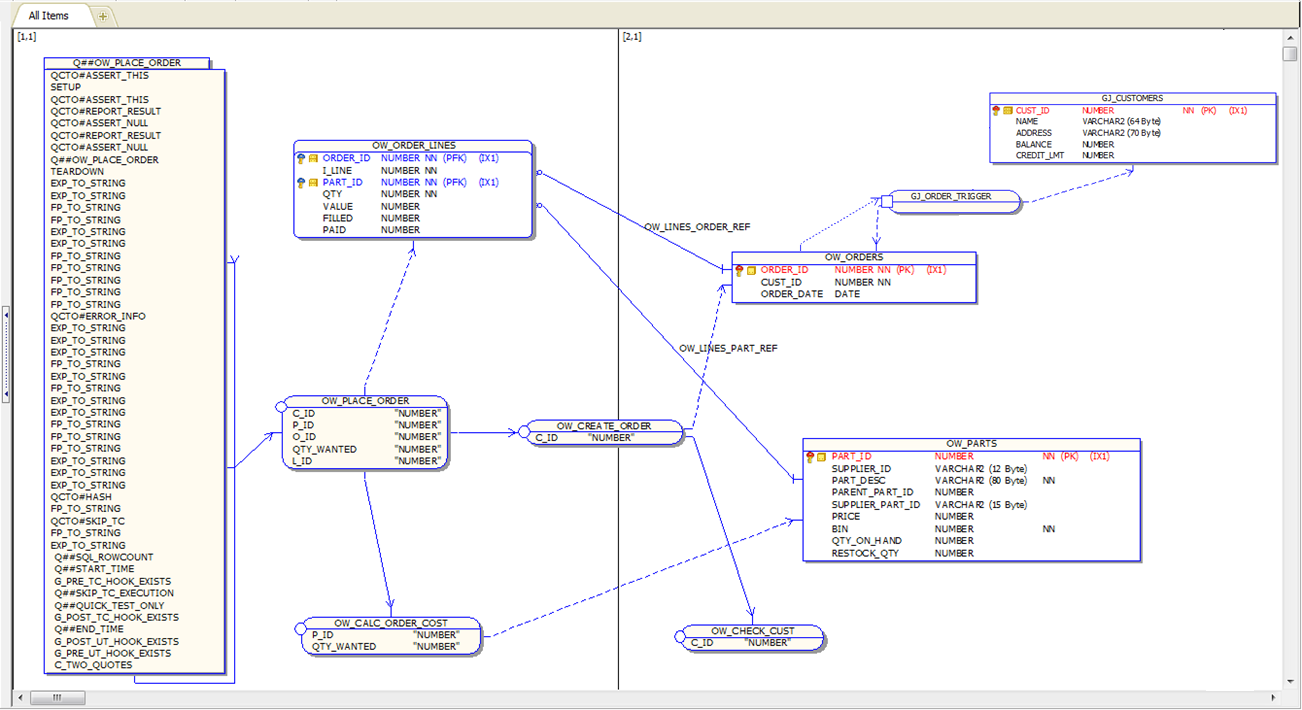Click SUPPLIER_PART_ID column in OW_PARTS
1302x710 pixels.
[x=876, y=504]
